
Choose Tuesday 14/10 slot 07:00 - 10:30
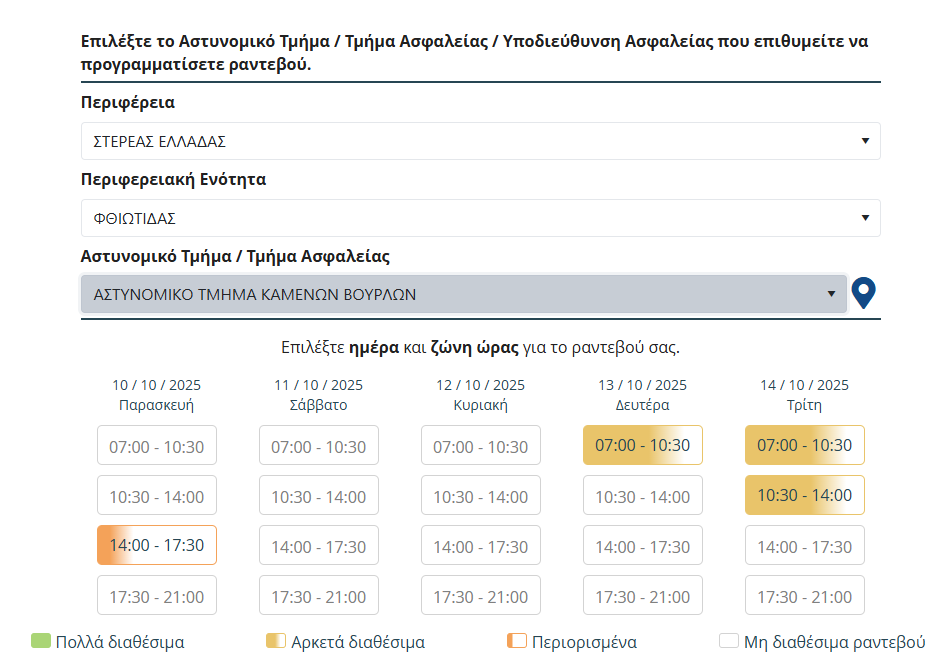[805, 445]
